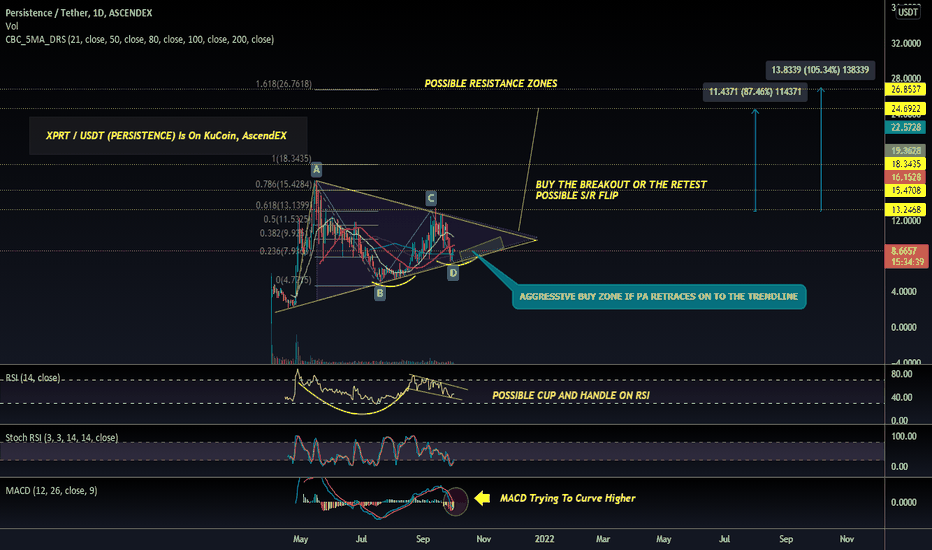Click the 13.8339 (105.34%) measurement label
The image size is (932, 550).
[820, 70]
